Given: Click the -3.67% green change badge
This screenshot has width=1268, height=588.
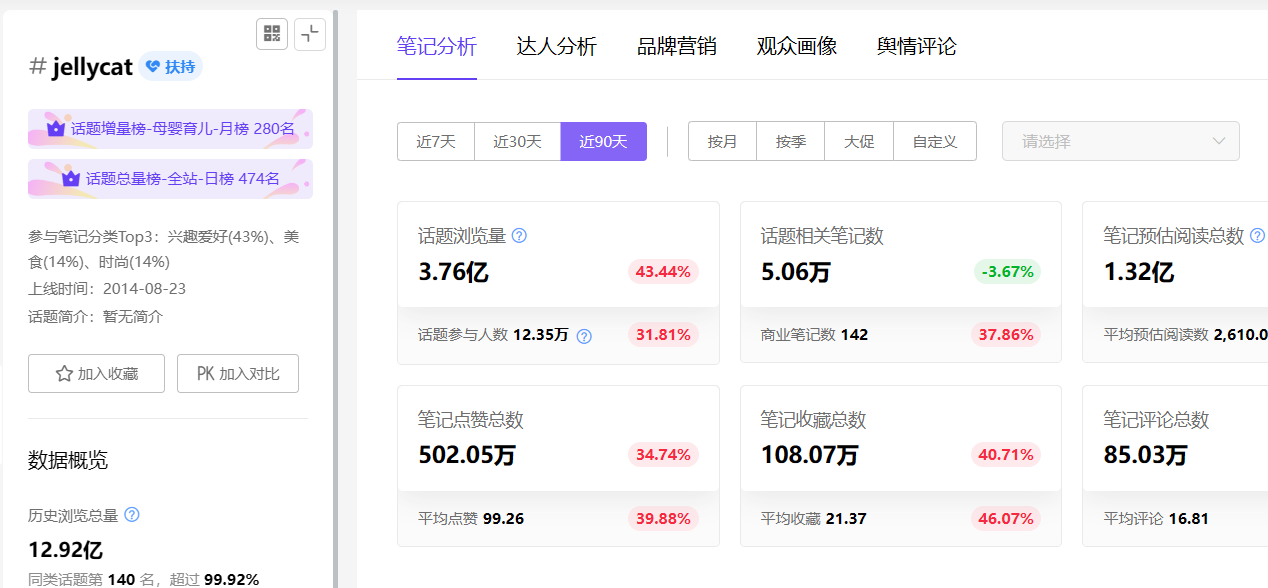Looking at the screenshot, I should tap(1007, 272).
